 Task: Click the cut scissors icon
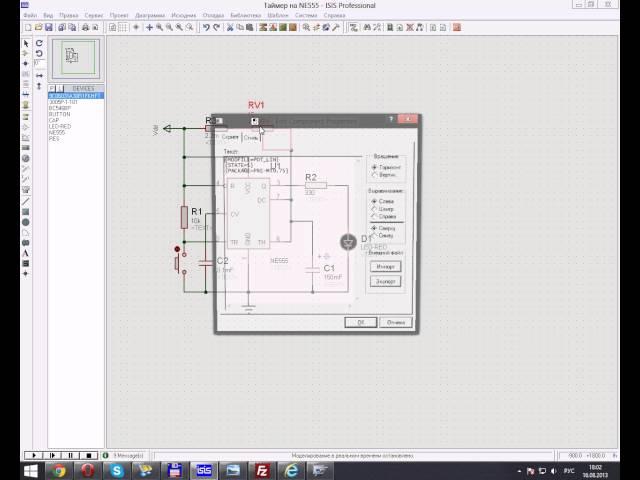coord(230,27)
